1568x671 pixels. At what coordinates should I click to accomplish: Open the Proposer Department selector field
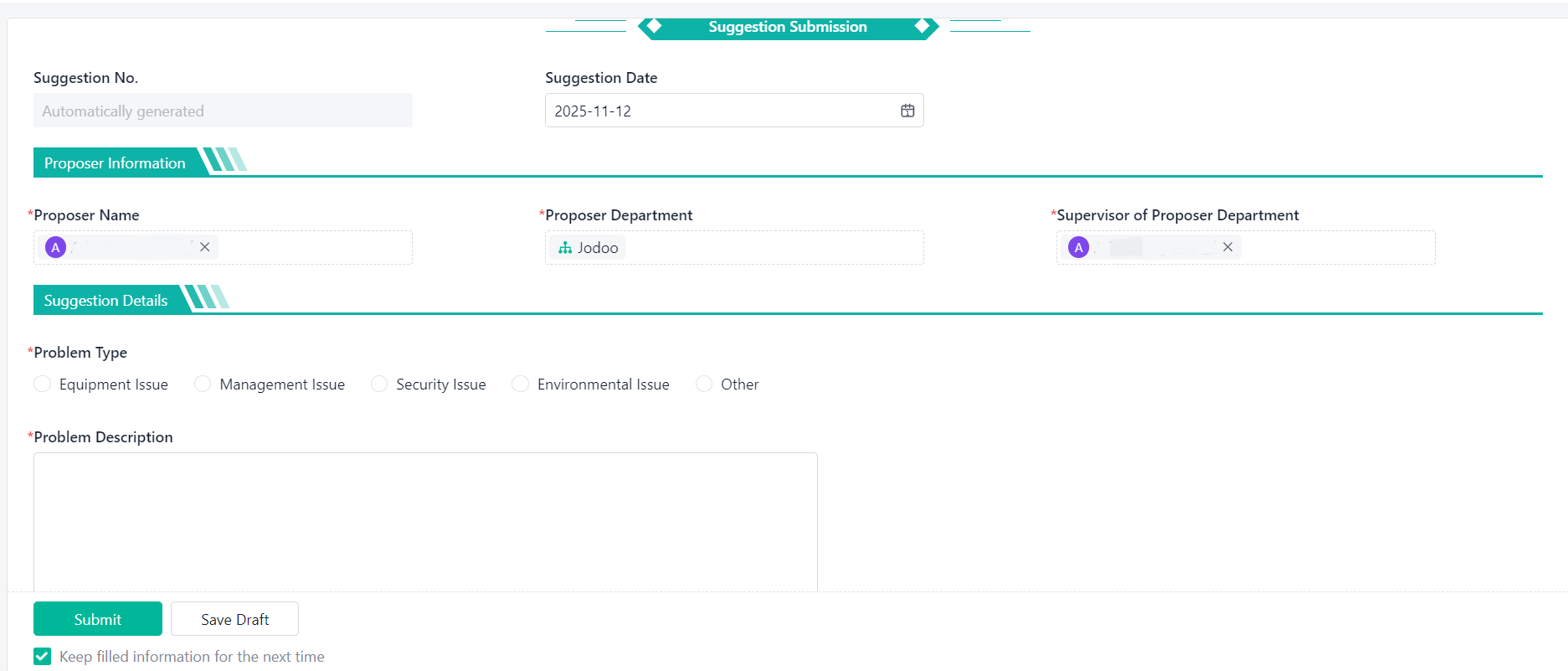point(770,248)
